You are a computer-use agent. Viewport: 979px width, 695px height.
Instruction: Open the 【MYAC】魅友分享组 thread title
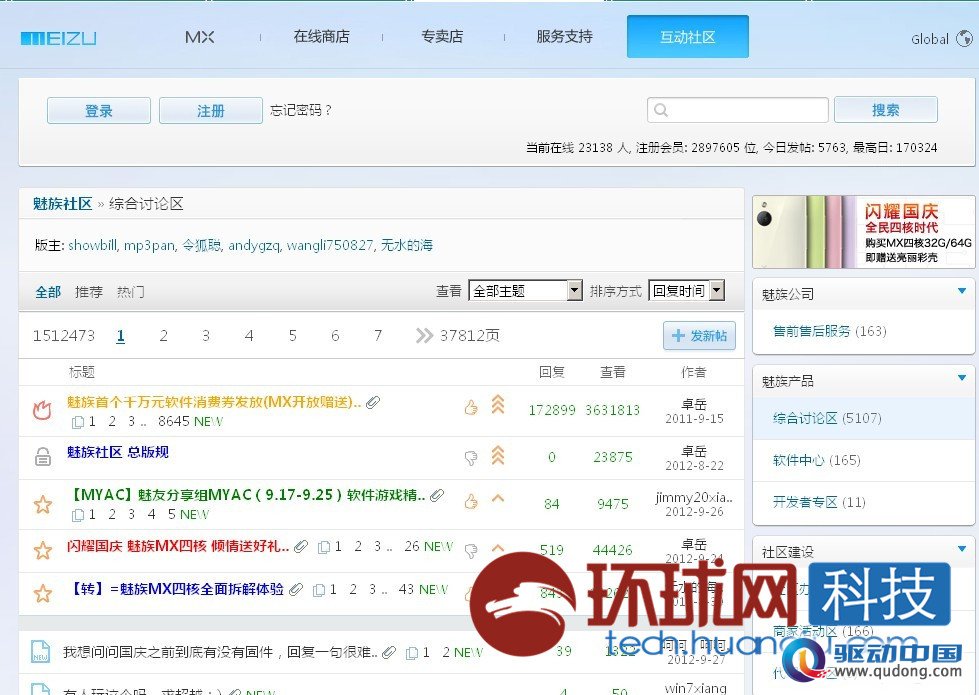(247, 495)
